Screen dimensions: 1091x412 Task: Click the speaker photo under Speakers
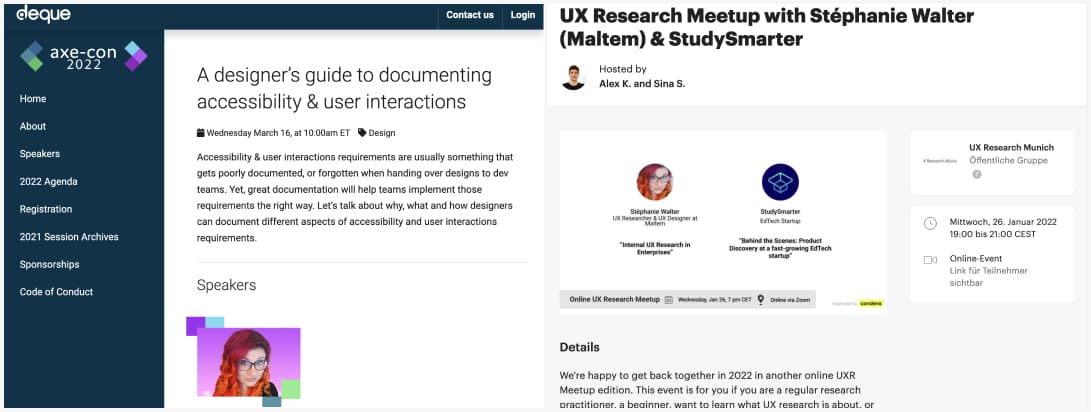click(x=247, y=362)
